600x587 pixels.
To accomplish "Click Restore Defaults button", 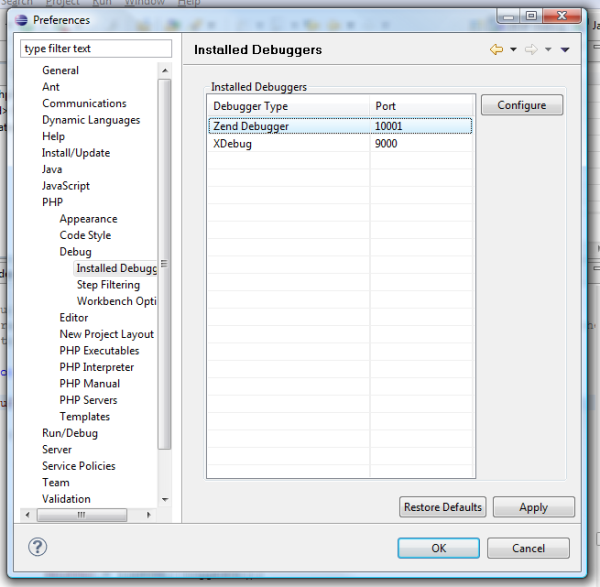I will tap(443, 507).
